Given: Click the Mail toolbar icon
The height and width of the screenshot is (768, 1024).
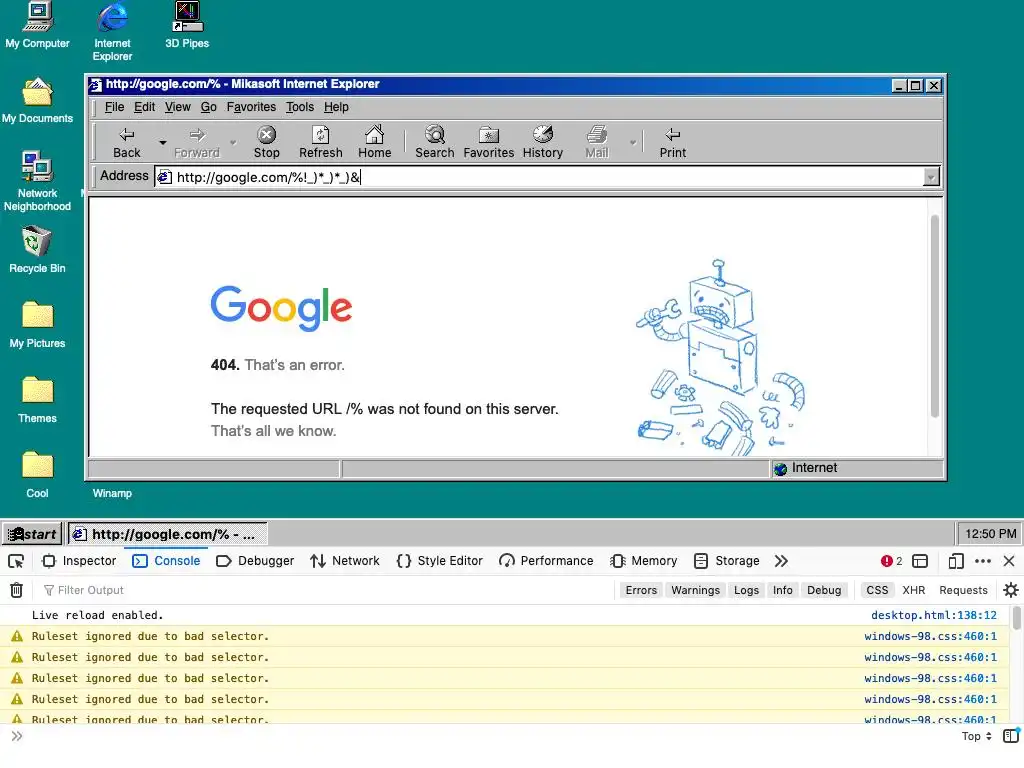Looking at the screenshot, I should point(596,142).
